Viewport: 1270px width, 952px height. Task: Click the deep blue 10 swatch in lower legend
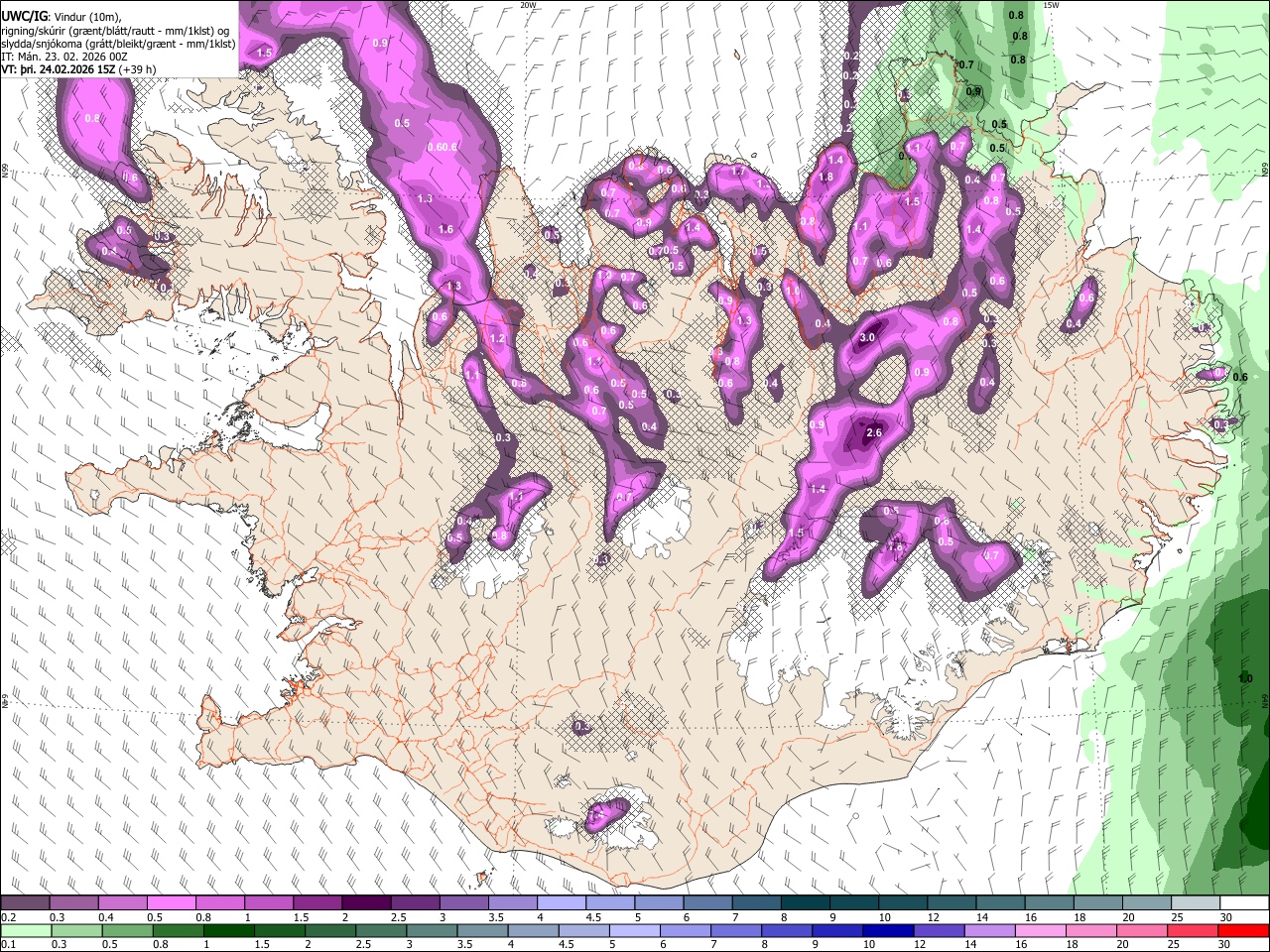888,930
